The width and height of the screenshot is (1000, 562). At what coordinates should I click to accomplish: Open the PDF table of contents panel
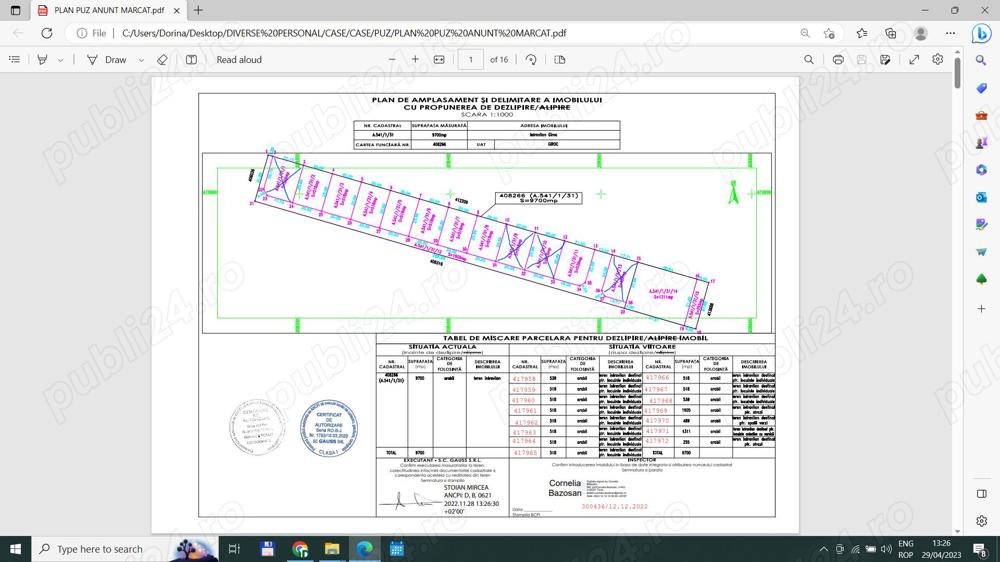[14, 60]
